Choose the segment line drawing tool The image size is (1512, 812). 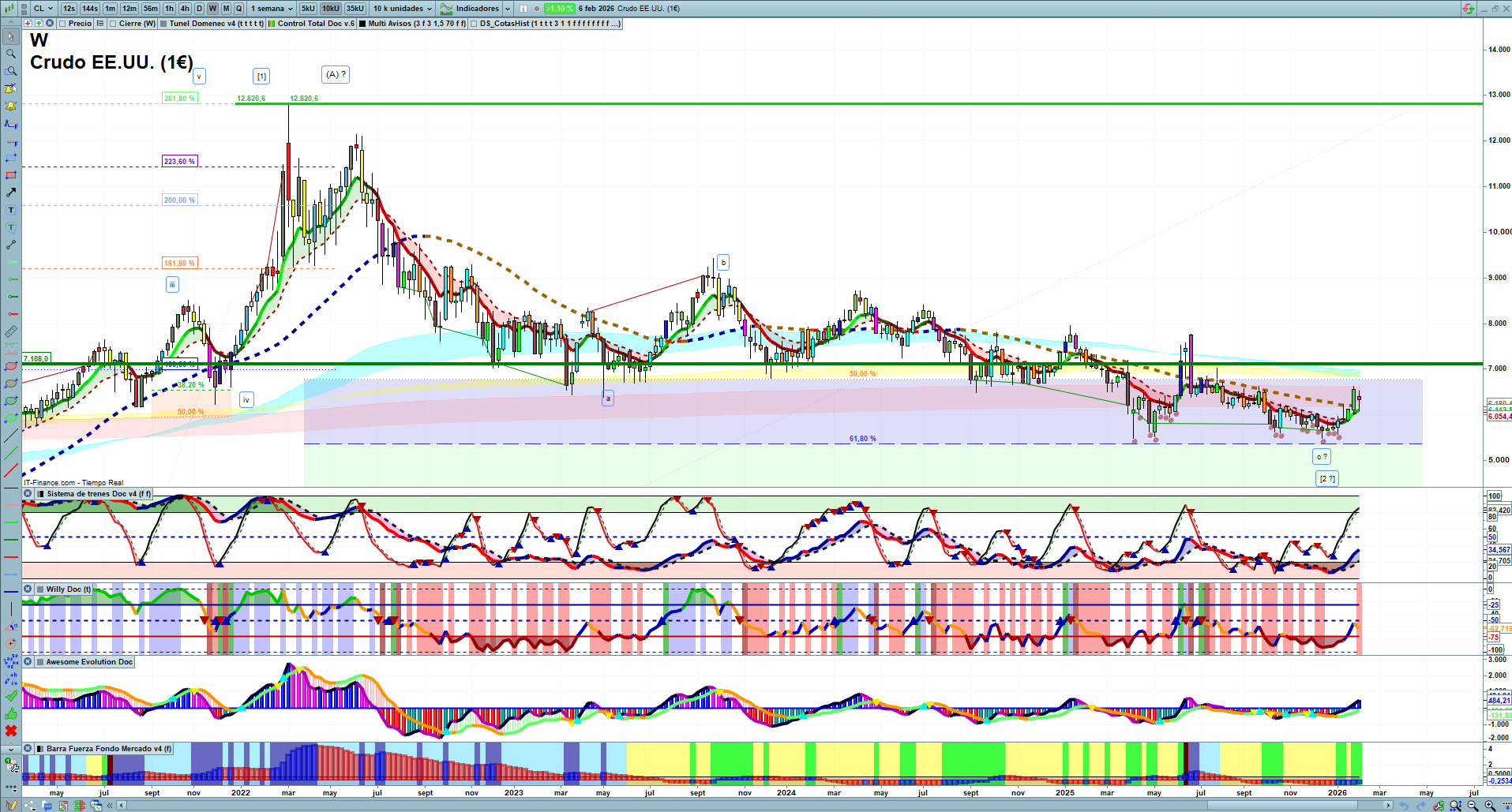[x=11, y=245]
